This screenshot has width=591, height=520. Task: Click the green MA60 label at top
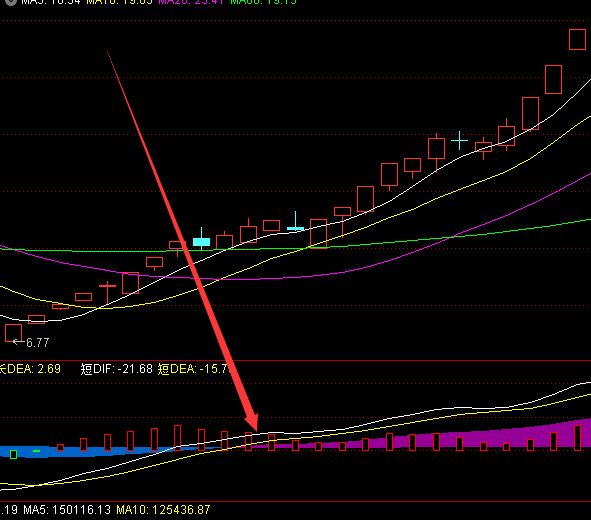(263, 2)
